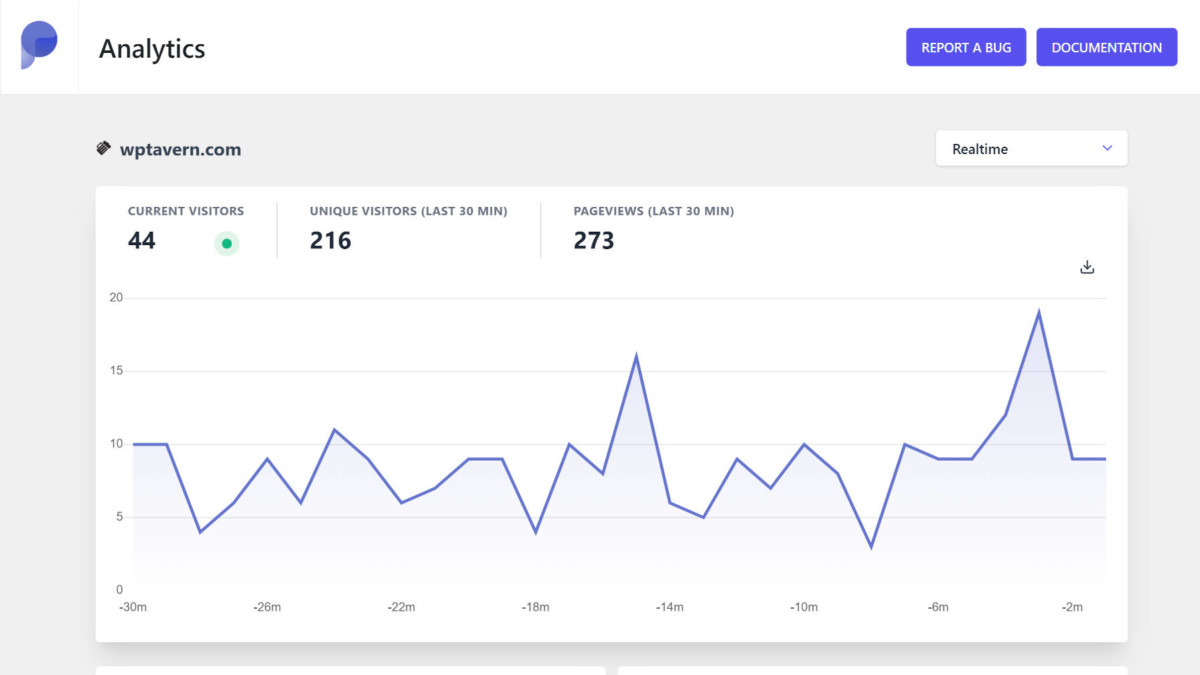Click the site icon beside wptavern.com
The height and width of the screenshot is (675, 1200).
click(x=104, y=149)
